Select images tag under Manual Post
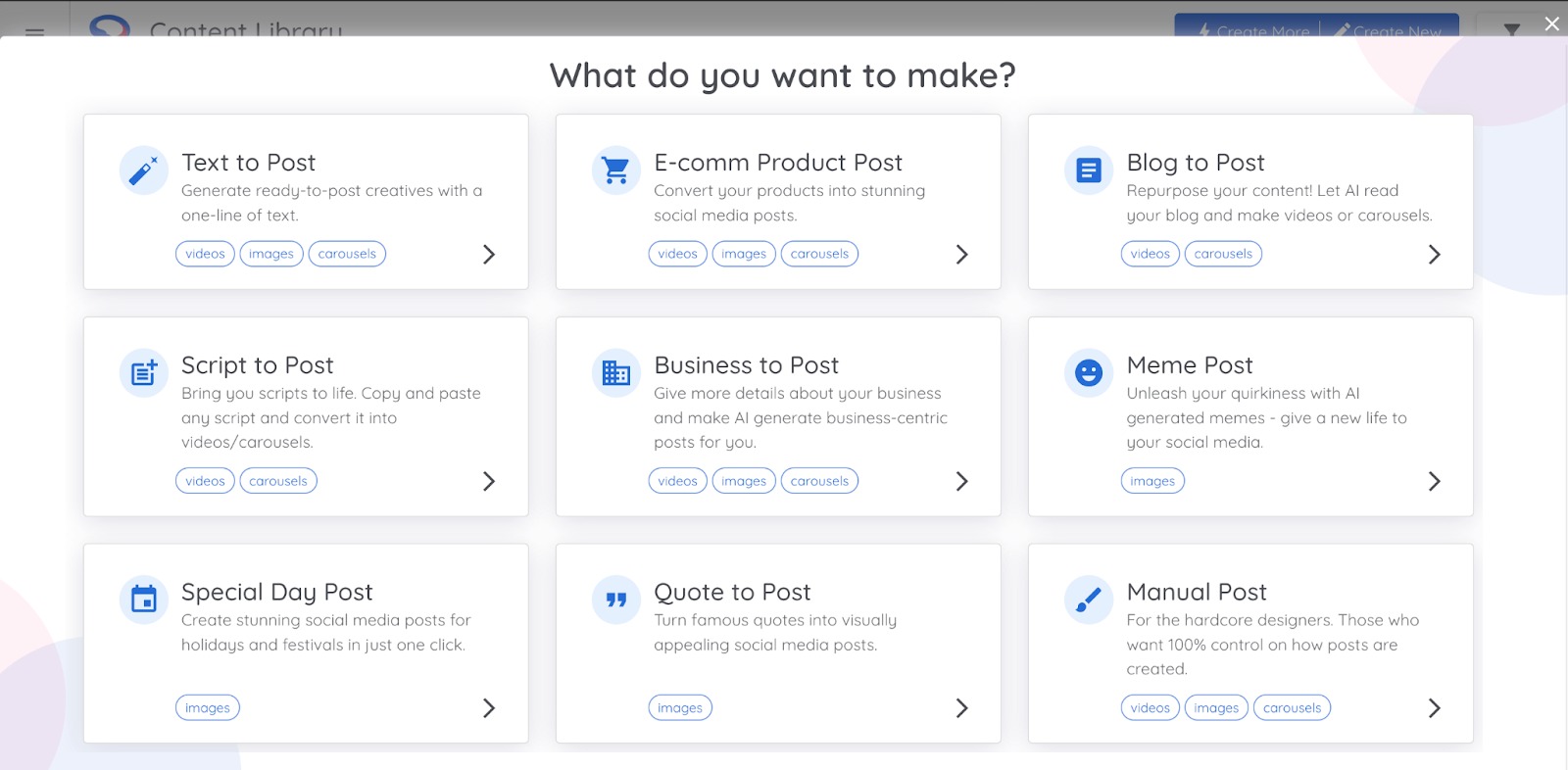 (1216, 707)
